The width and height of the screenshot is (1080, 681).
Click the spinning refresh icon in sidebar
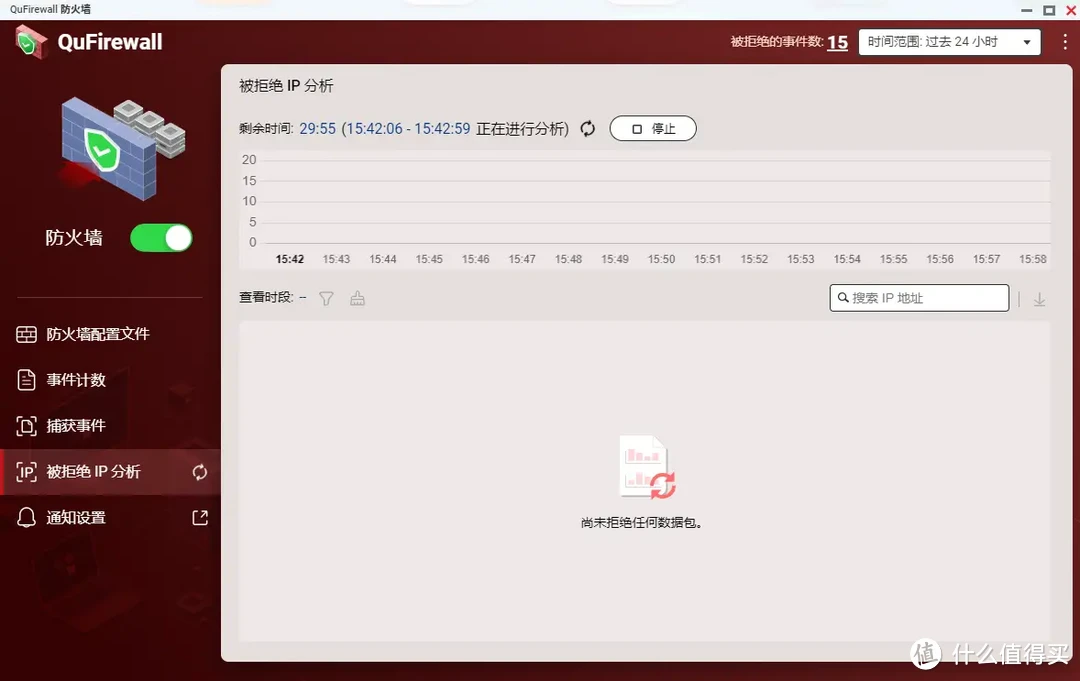[200, 472]
